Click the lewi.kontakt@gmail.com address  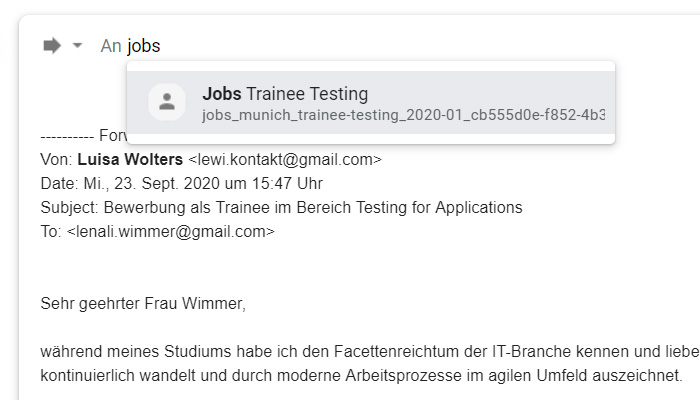point(285,159)
